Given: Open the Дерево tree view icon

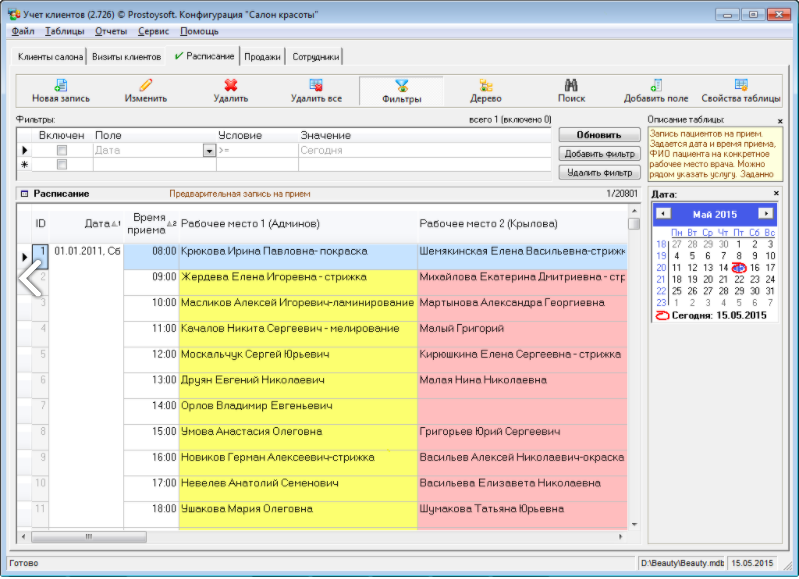Looking at the screenshot, I should (486, 86).
